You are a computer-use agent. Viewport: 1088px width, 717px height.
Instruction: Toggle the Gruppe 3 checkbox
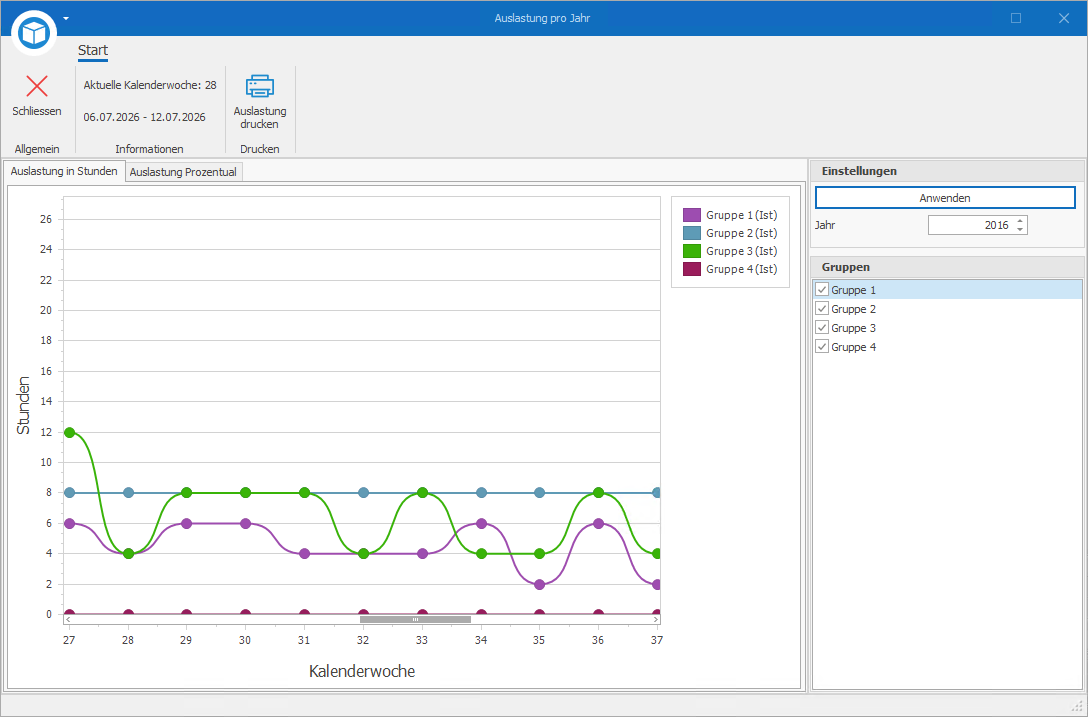click(822, 328)
